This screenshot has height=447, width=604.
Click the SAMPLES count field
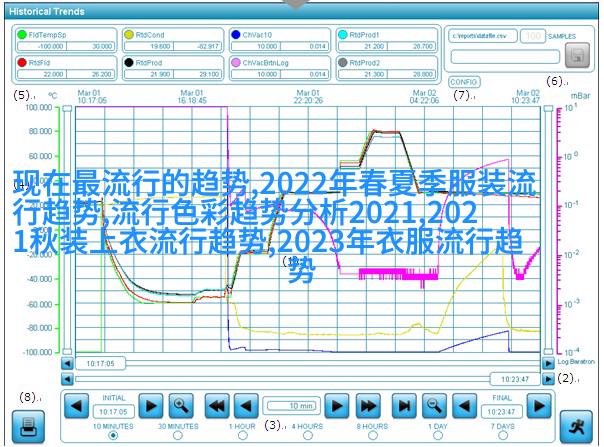[x=533, y=36]
